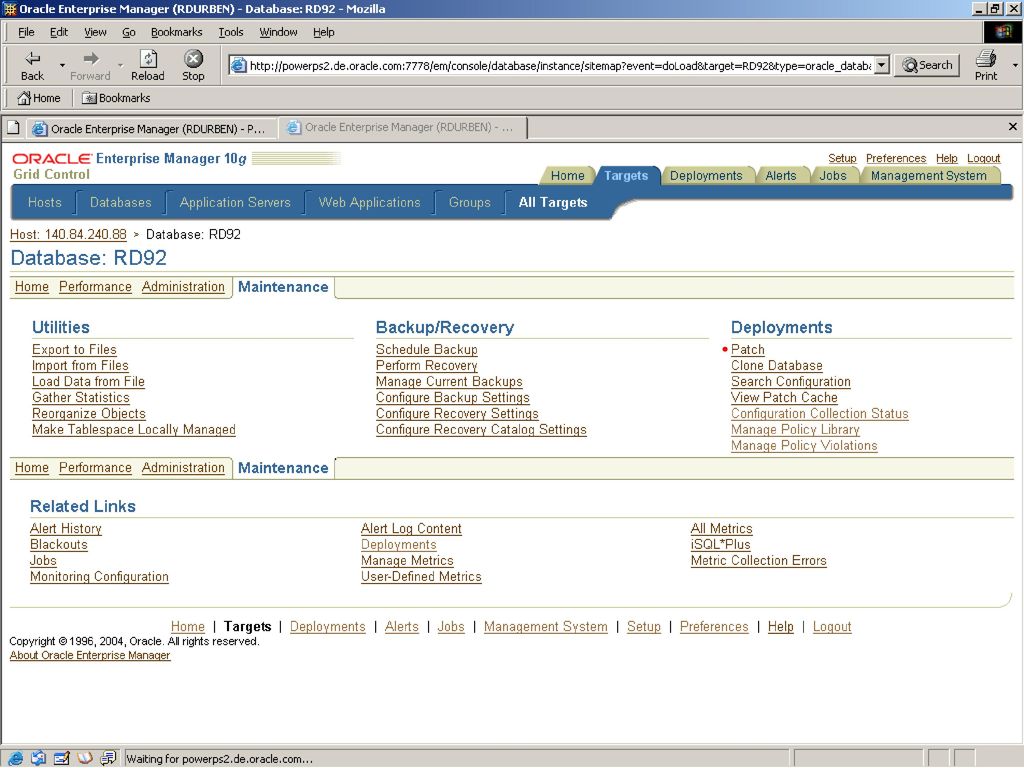1024x768 pixels.
Task: Select the Databases subtab
Action: [x=121, y=202]
